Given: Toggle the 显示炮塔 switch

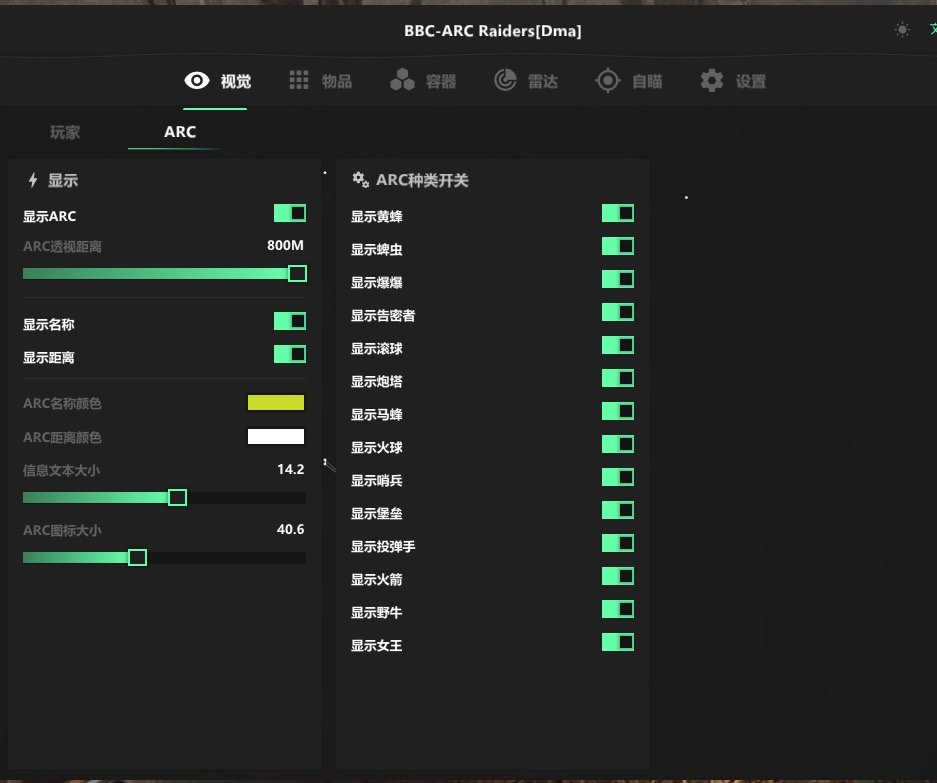Looking at the screenshot, I should coord(618,378).
